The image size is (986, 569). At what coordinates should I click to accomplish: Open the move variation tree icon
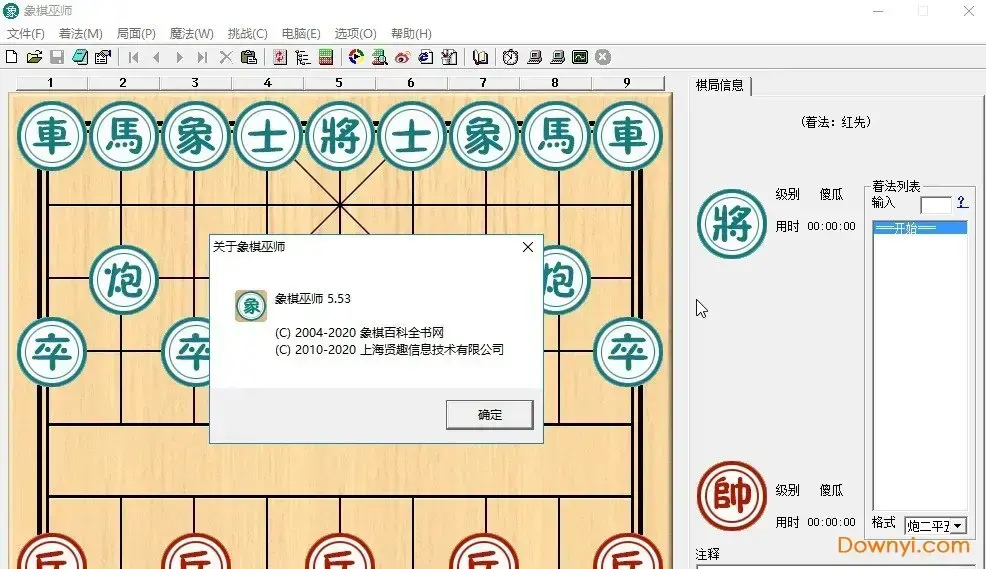pos(302,57)
